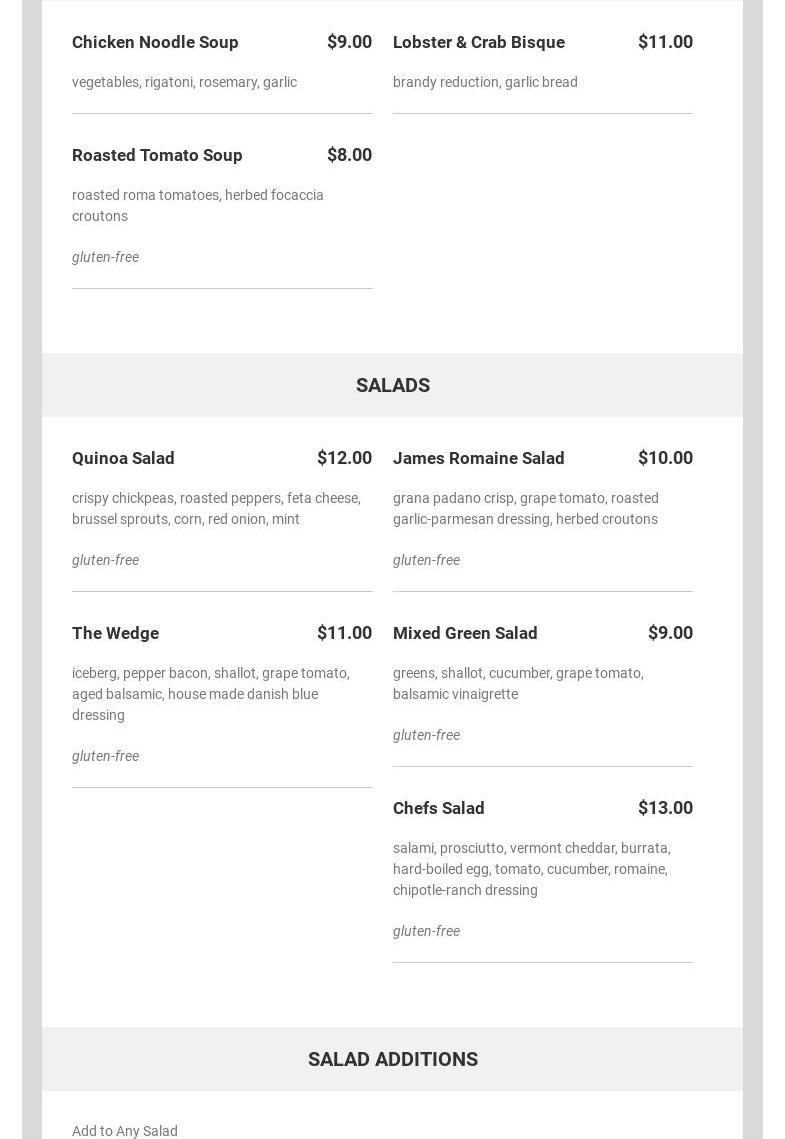Click the Chefs Salad heading
The width and height of the screenshot is (785, 1139).
pos(438,808)
